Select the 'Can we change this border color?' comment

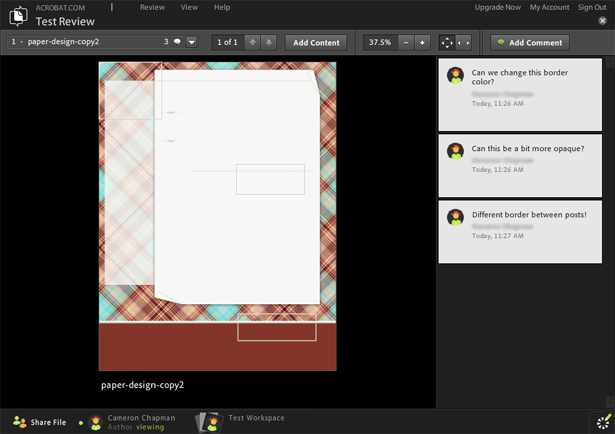[520, 94]
